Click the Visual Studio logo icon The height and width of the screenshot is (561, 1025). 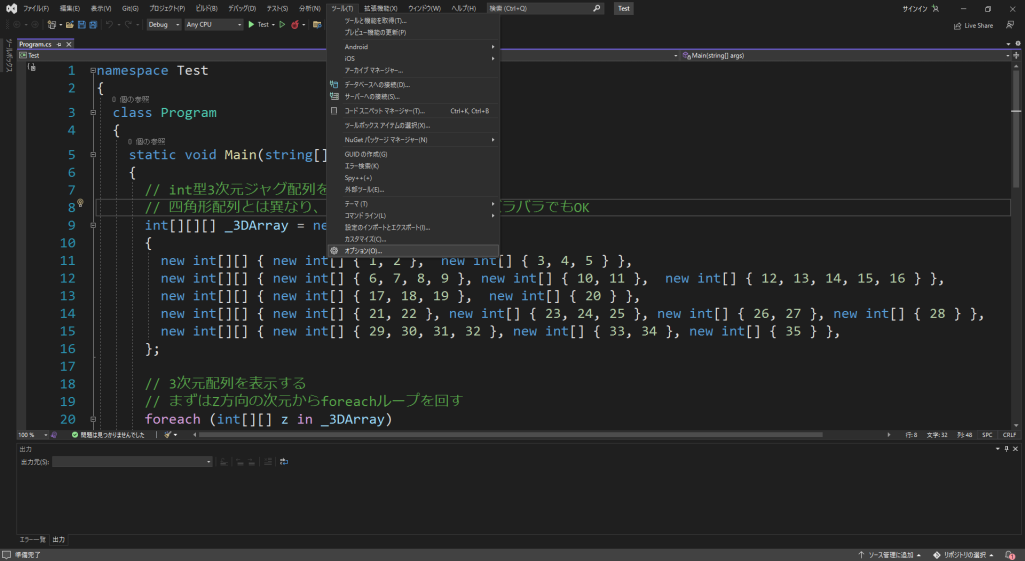tap(11, 8)
